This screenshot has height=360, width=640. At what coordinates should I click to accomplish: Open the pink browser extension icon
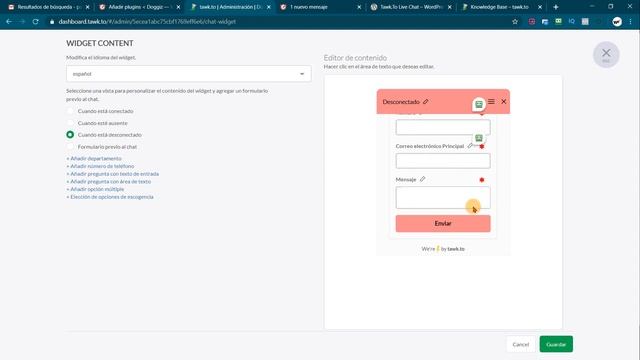click(531, 22)
